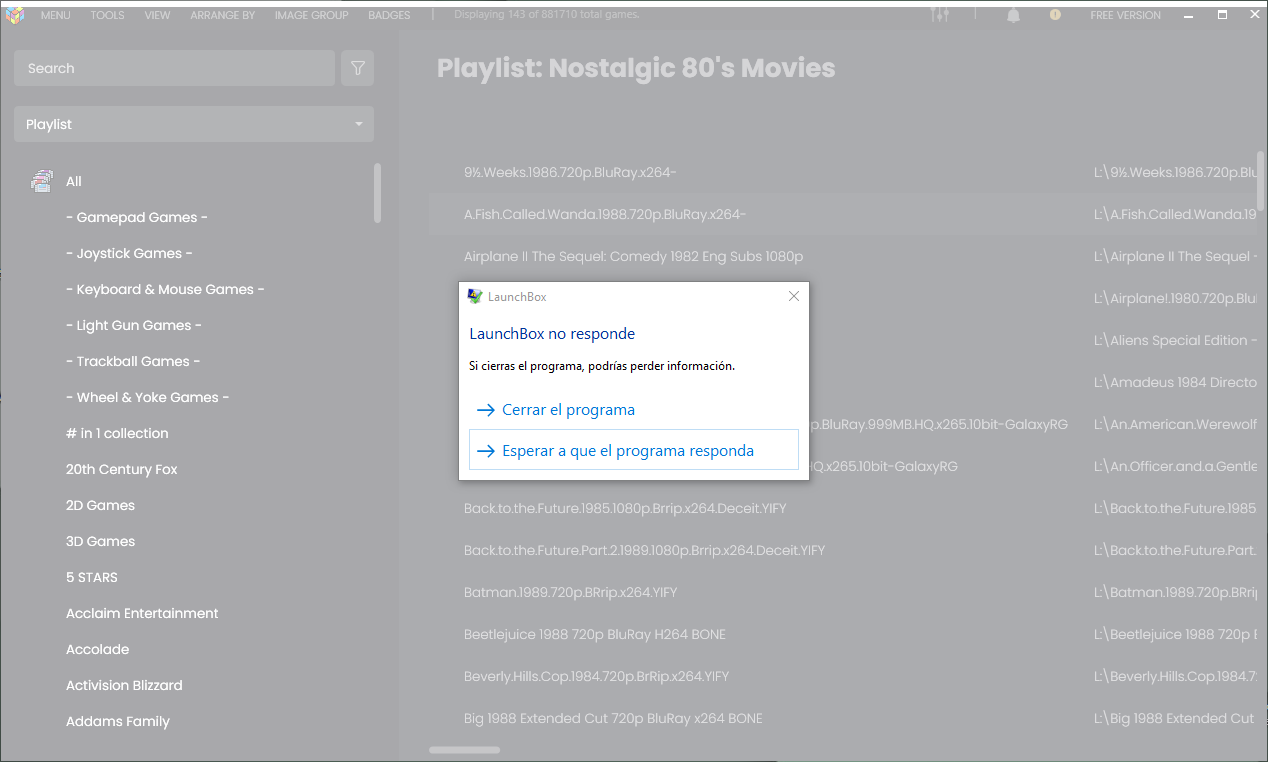Screen dimensions: 1268x762
Task: Click the horizontal scrollbar at the bottom
Action: [x=464, y=750]
